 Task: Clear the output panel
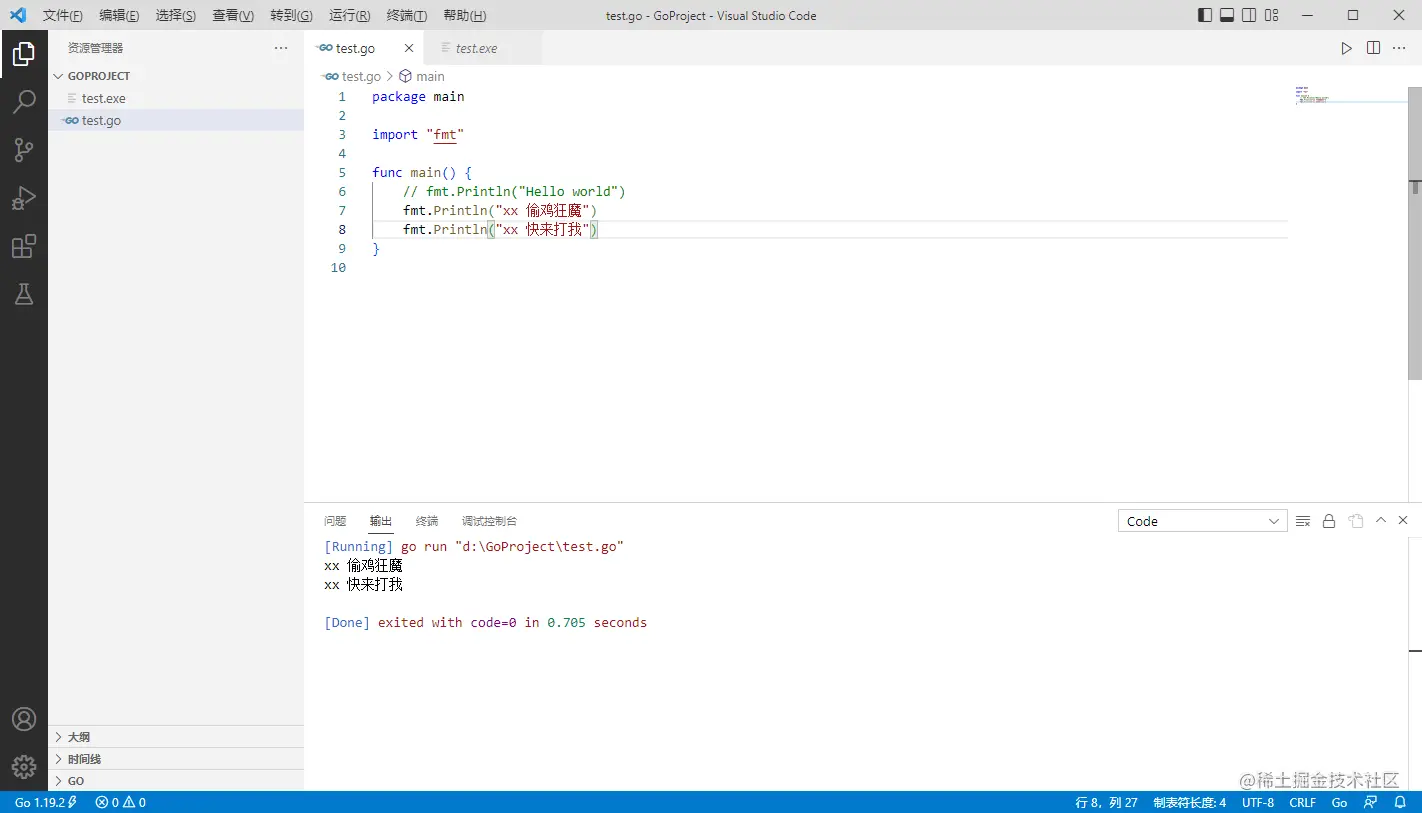click(x=1303, y=521)
